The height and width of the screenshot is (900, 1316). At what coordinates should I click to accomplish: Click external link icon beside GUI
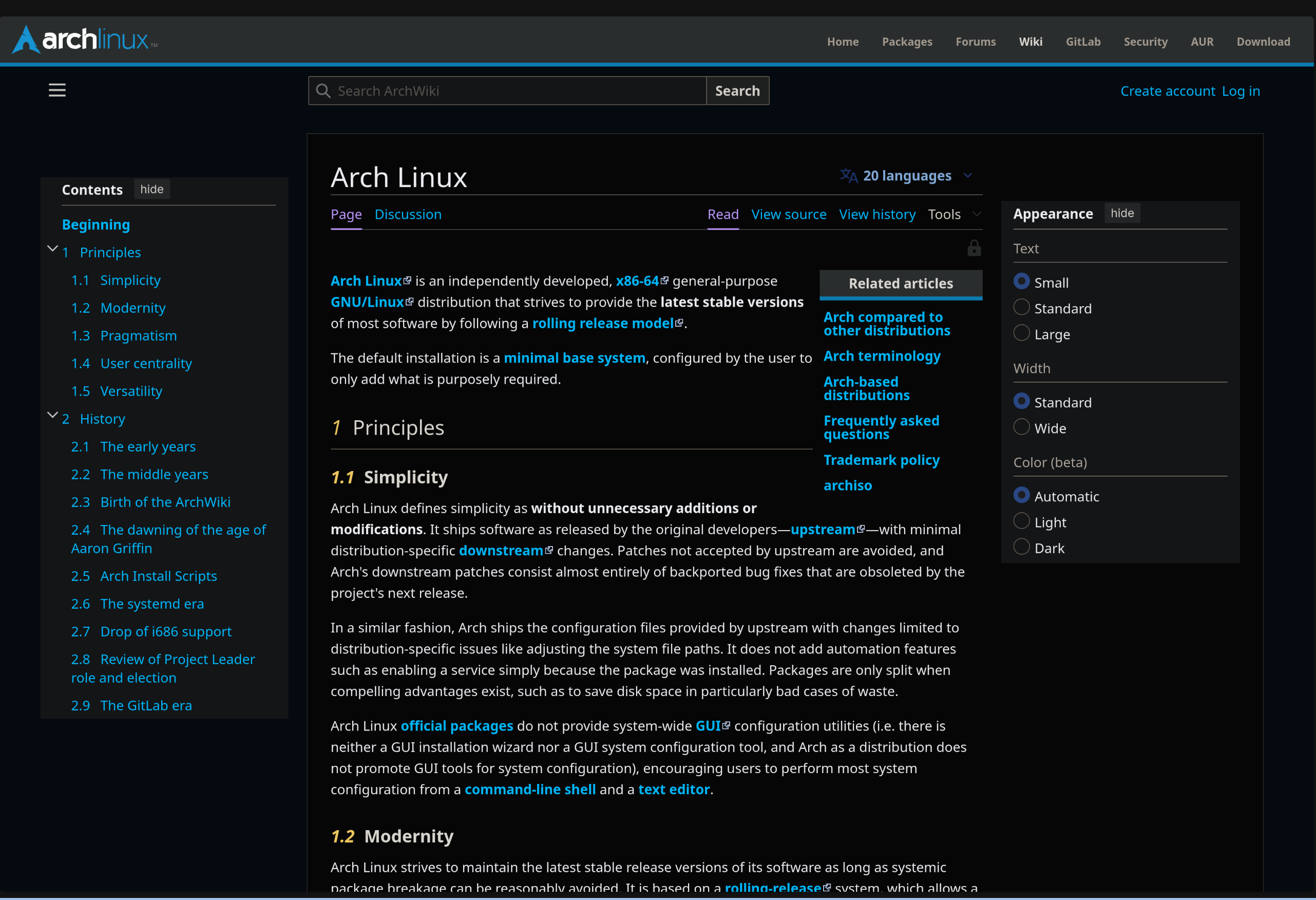tap(726, 725)
